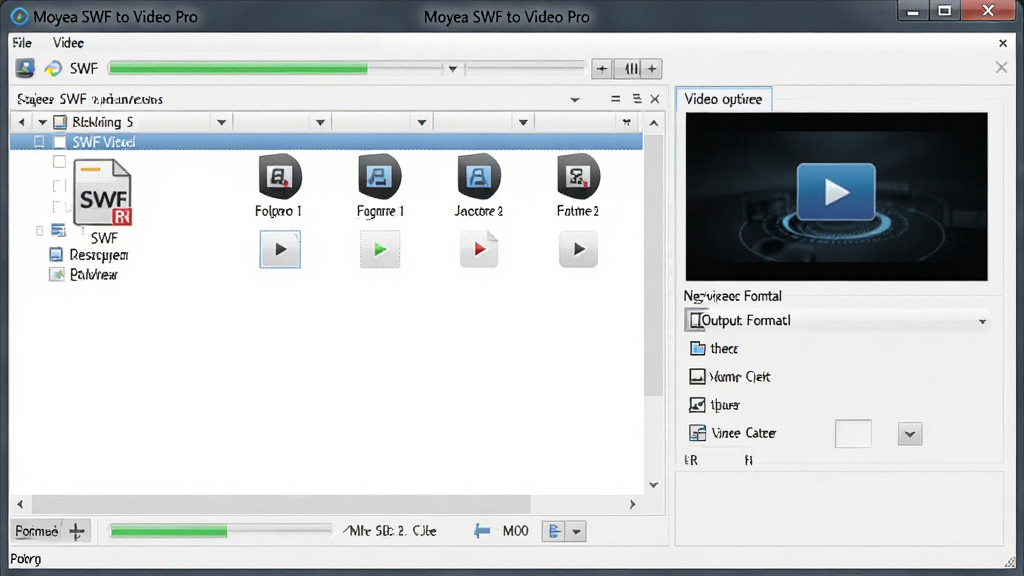This screenshot has height=576, width=1024.
Task: Select the Fatme 2 icon
Action: pos(578,176)
